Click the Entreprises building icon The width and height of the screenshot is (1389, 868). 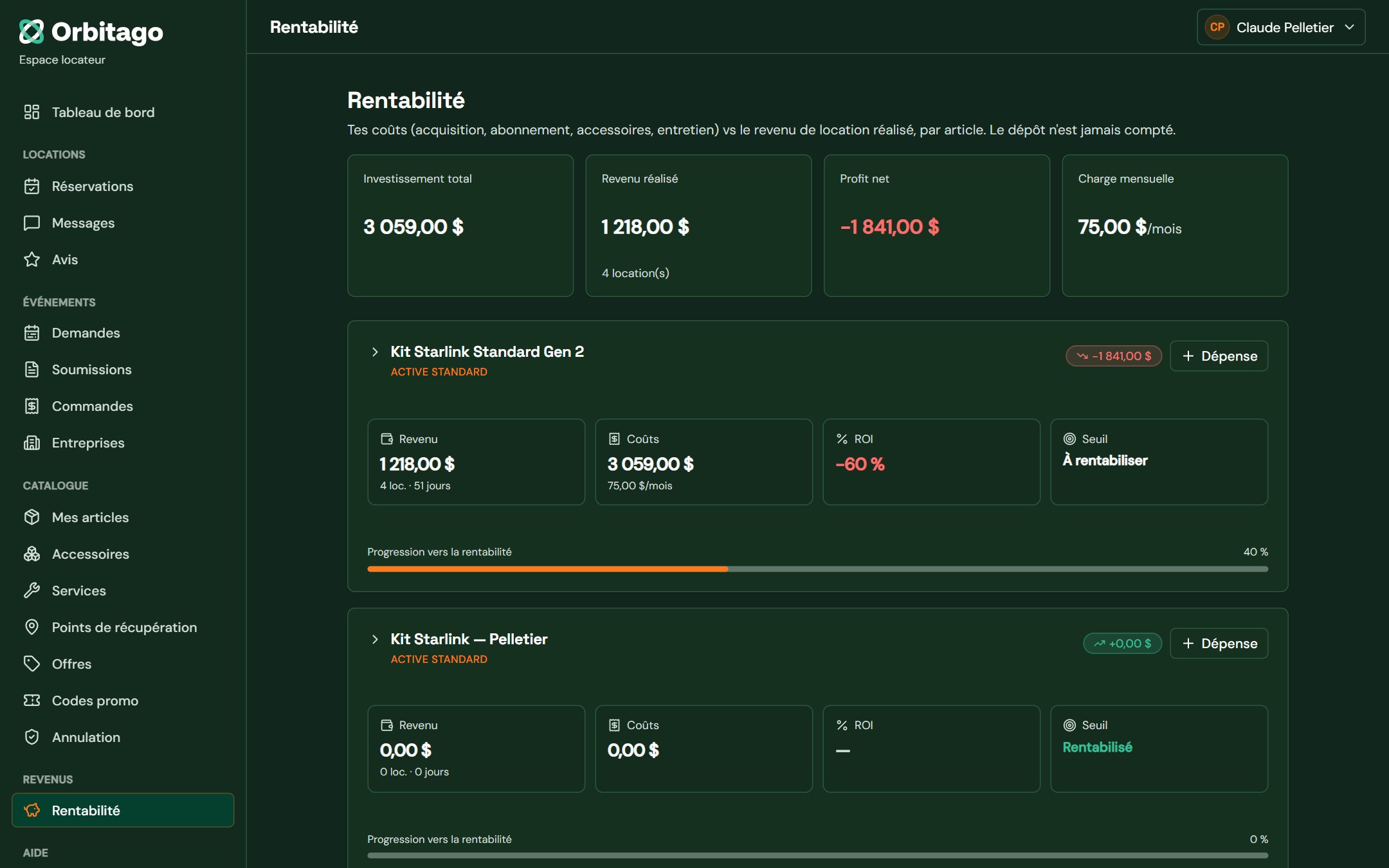click(32, 443)
